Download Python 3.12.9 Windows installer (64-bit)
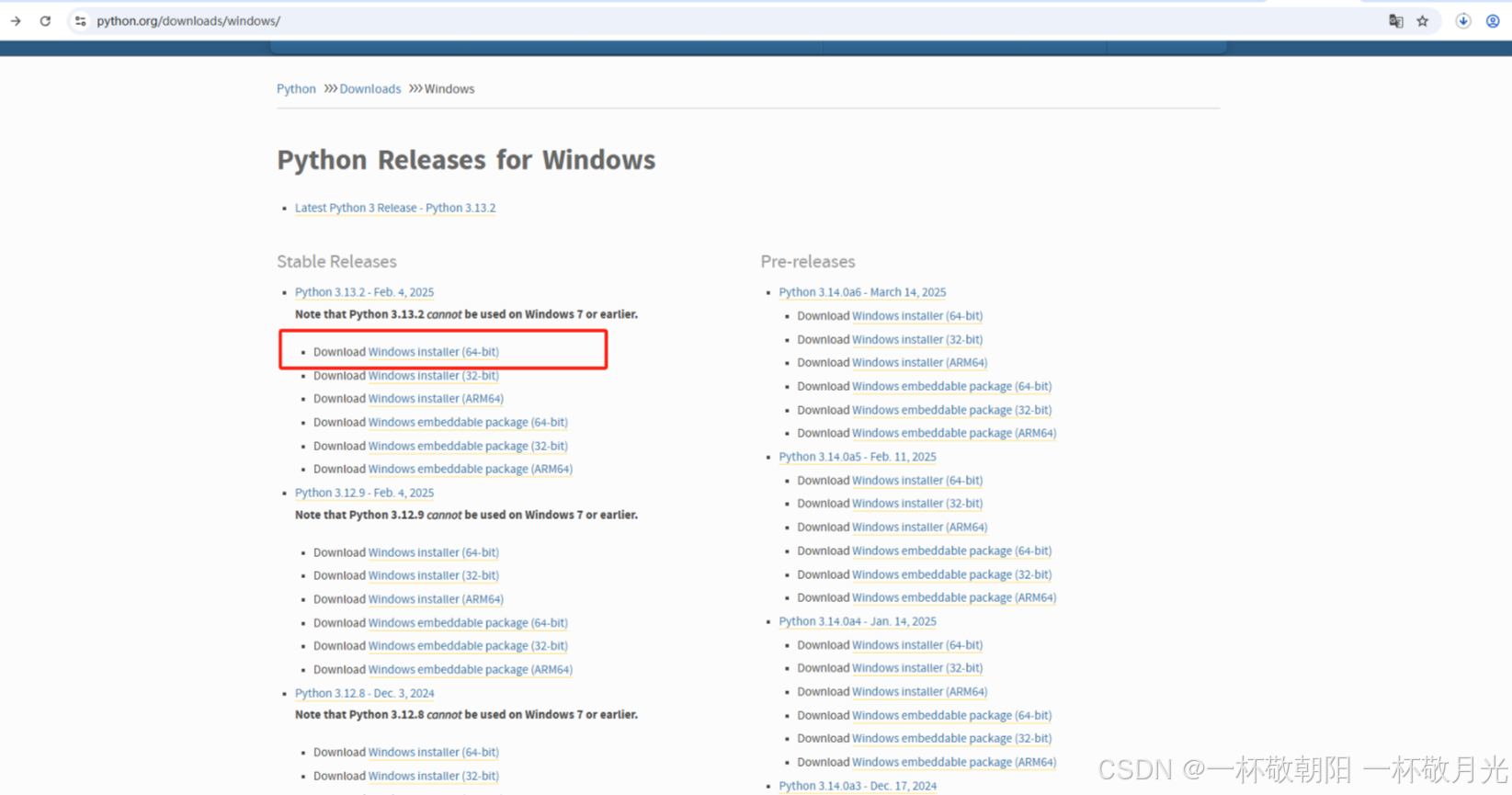 [x=434, y=552]
